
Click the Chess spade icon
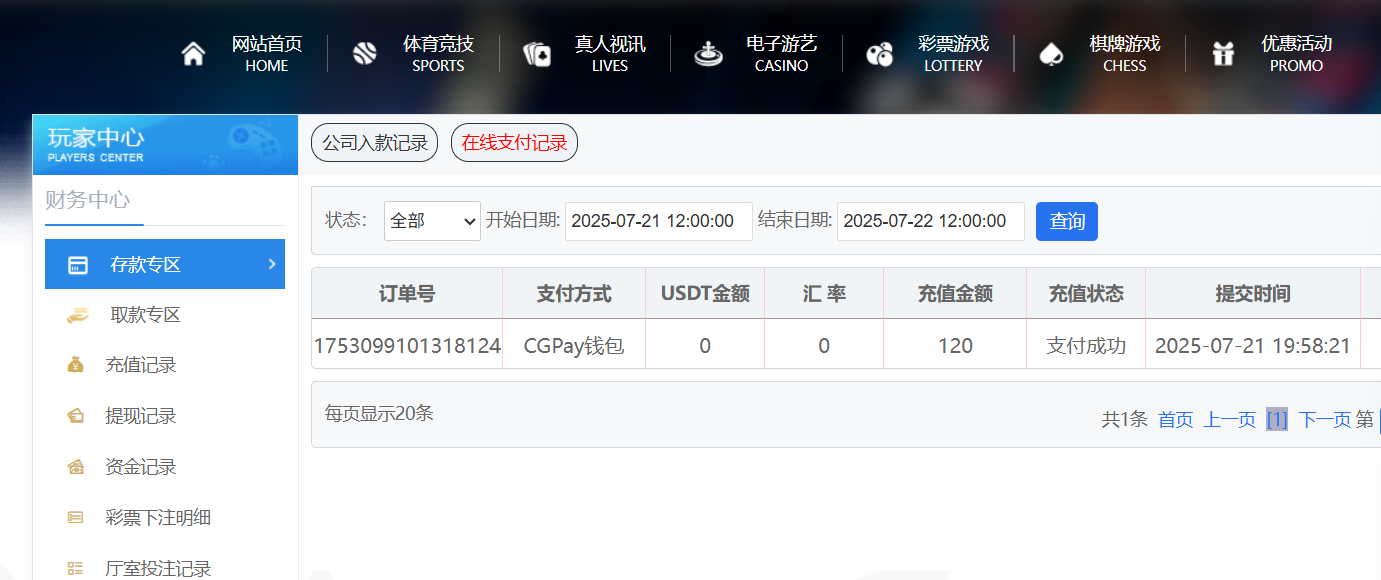click(1051, 54)
